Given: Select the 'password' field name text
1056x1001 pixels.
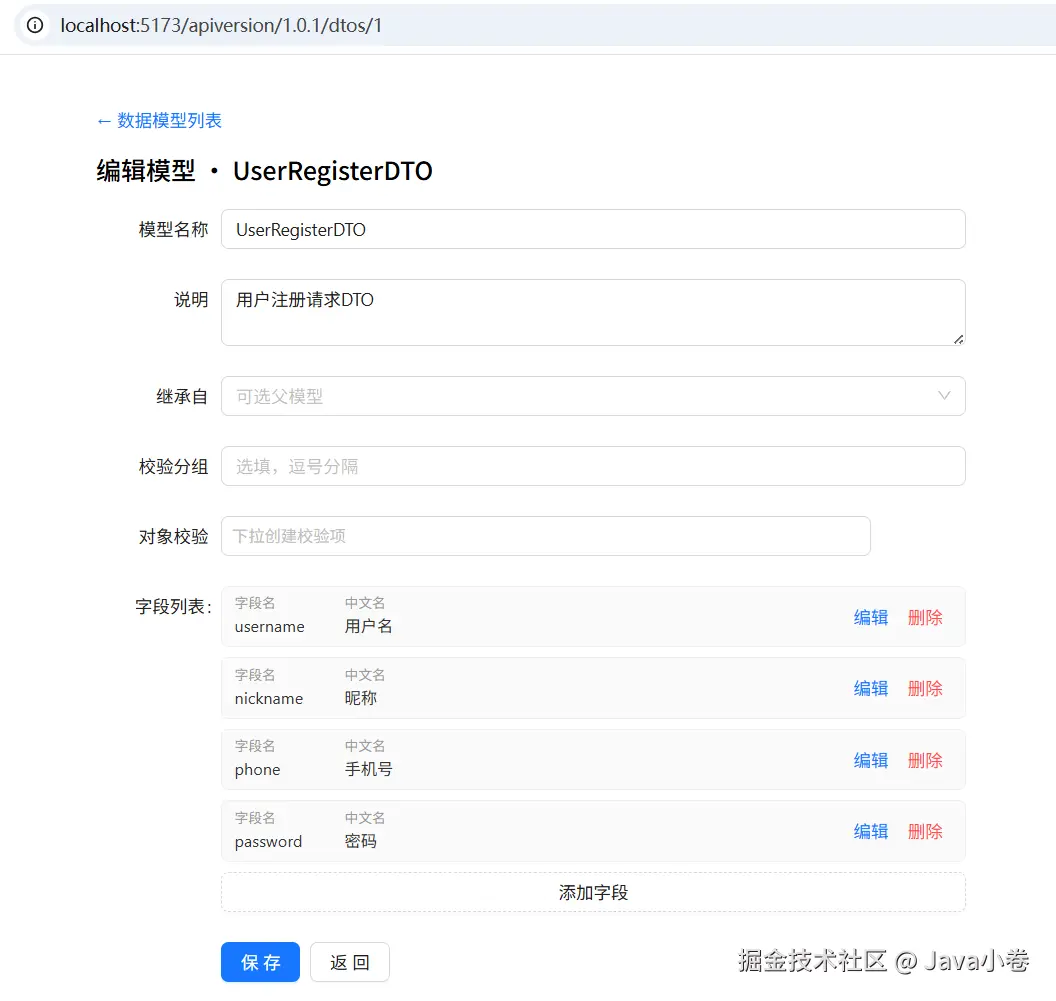Looking at the screenshot, I should (x=268, y=842).
